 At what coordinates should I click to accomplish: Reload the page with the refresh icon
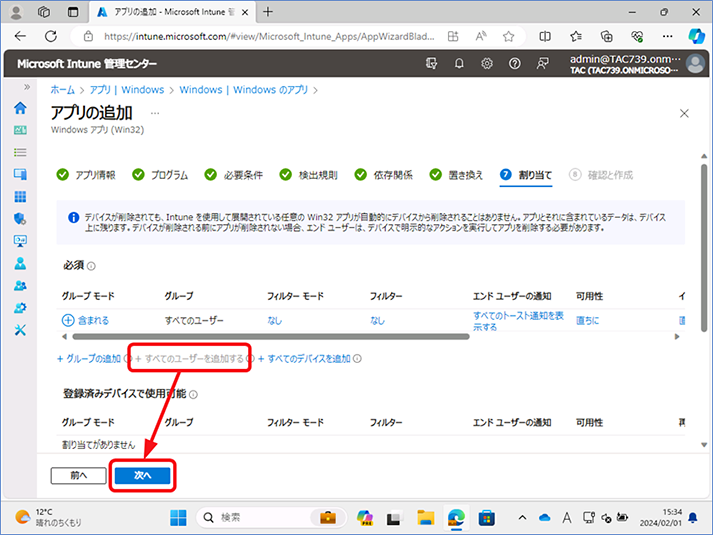(51, 36)
